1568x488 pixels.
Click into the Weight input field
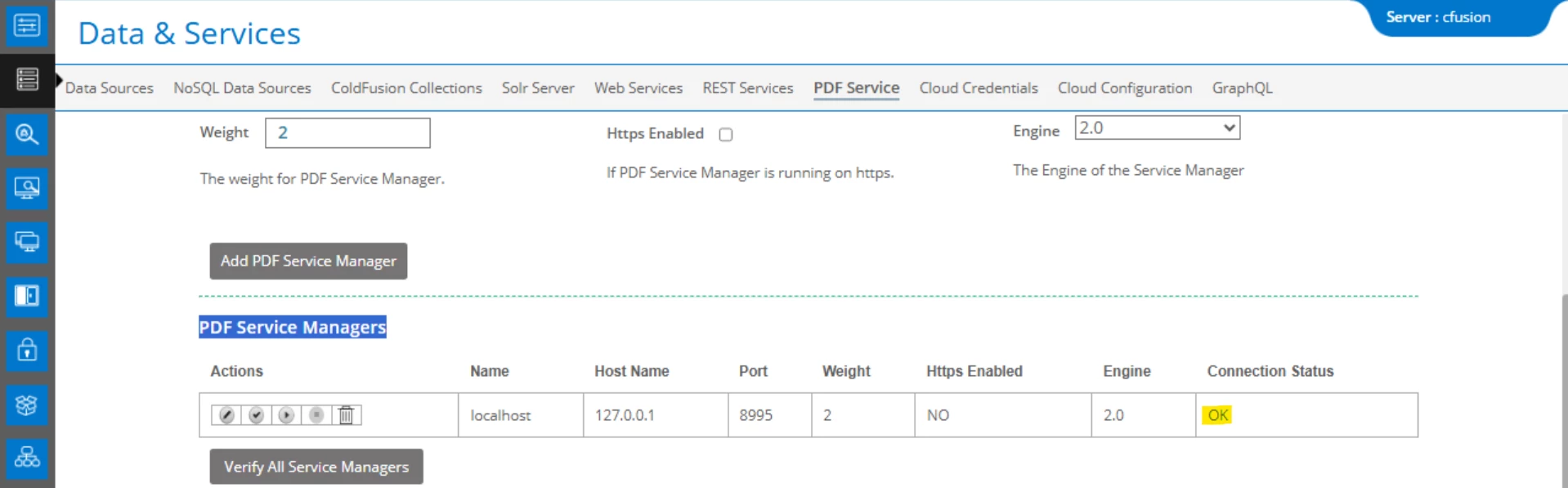point(347,133)
